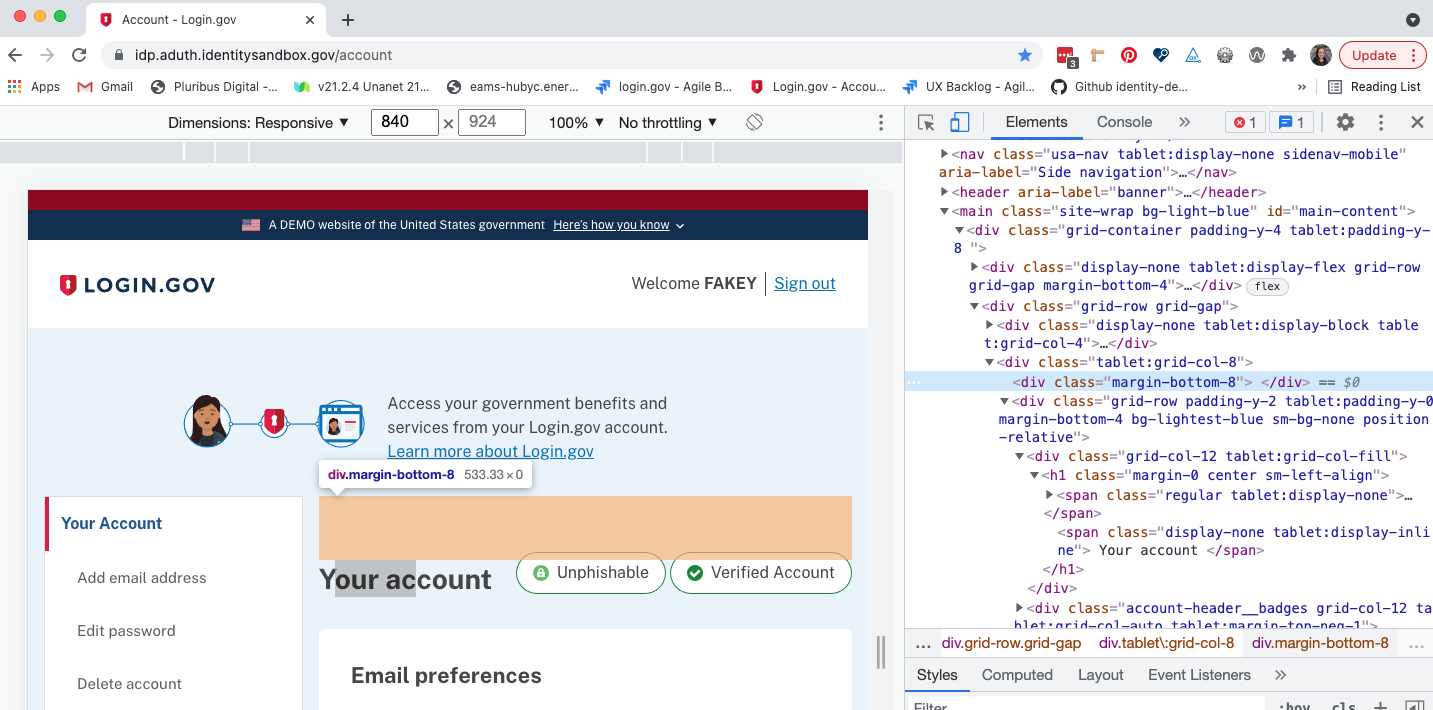Show hidden bookmarks overflow chevron
Image resolution: width=1433 pixels, height=710 pixels.
1301,87
